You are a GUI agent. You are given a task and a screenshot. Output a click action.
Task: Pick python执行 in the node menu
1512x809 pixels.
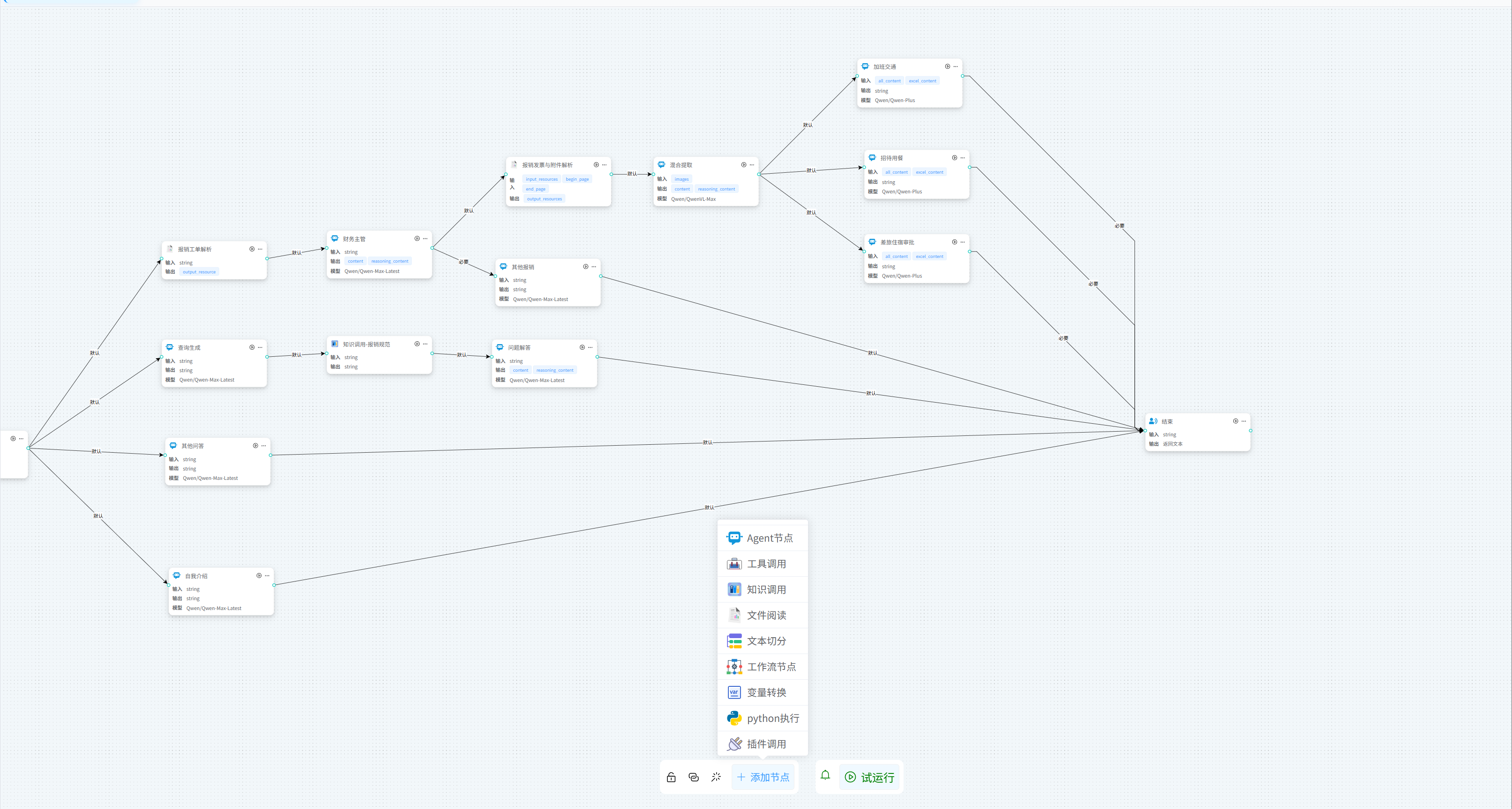(x=763, y=718)
